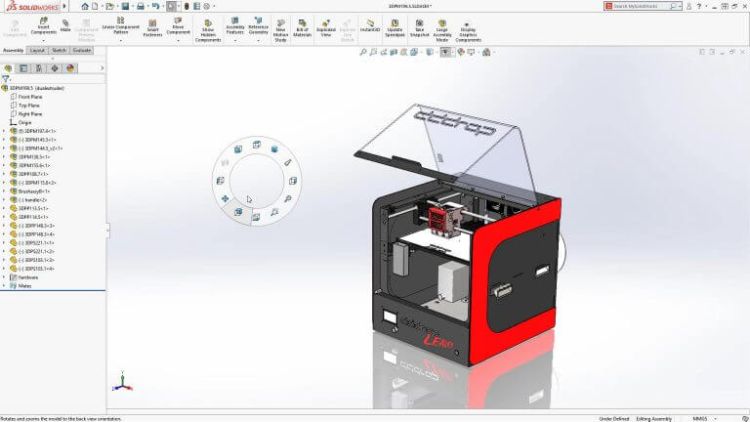Open the Insert Components dropdown arrow
Viewport: 750px width, 422px height.
pyautogui.click(x=44, y=41)
